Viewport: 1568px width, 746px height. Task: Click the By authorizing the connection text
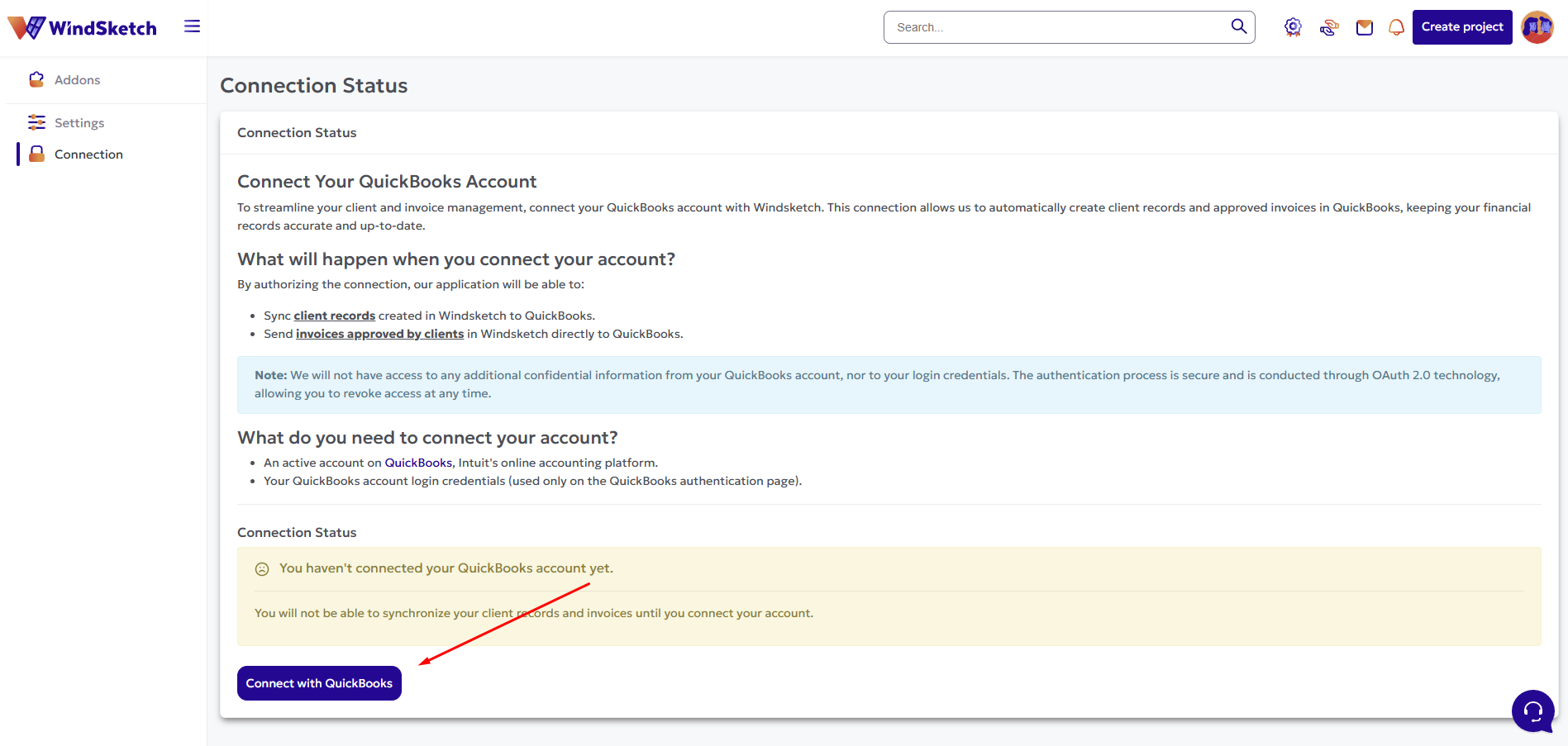(x=411, y=284)
